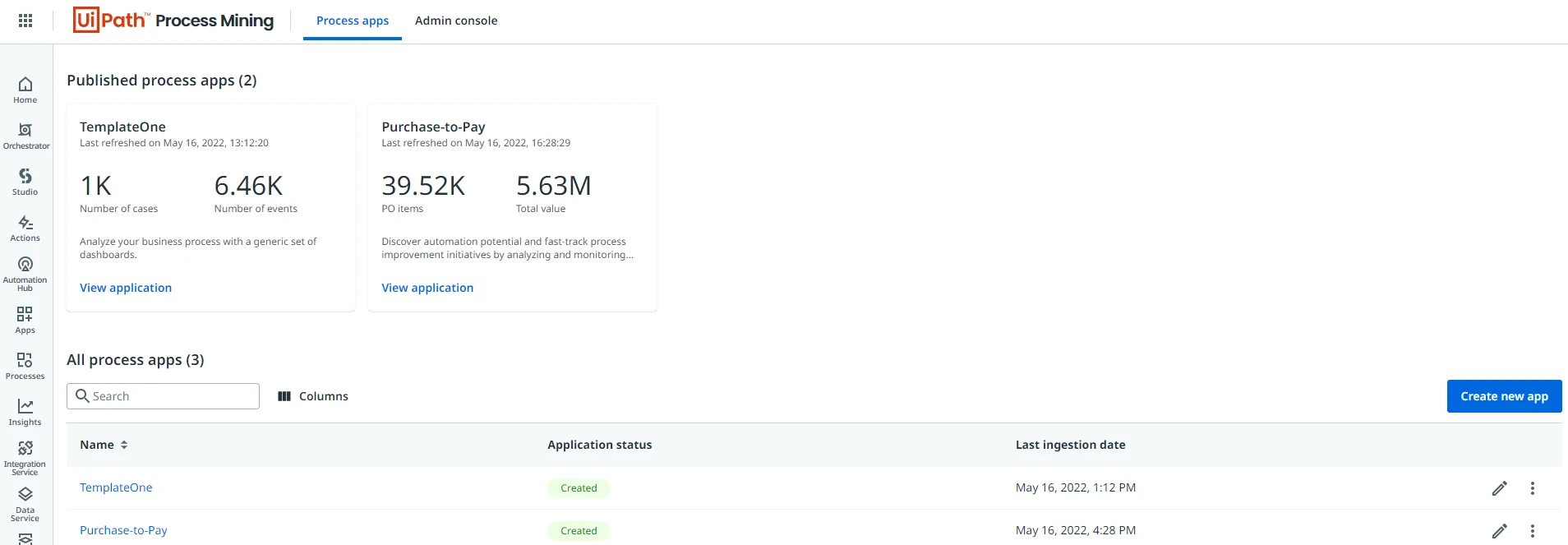Open Studio from the sidebar

(x=25, y=182)
